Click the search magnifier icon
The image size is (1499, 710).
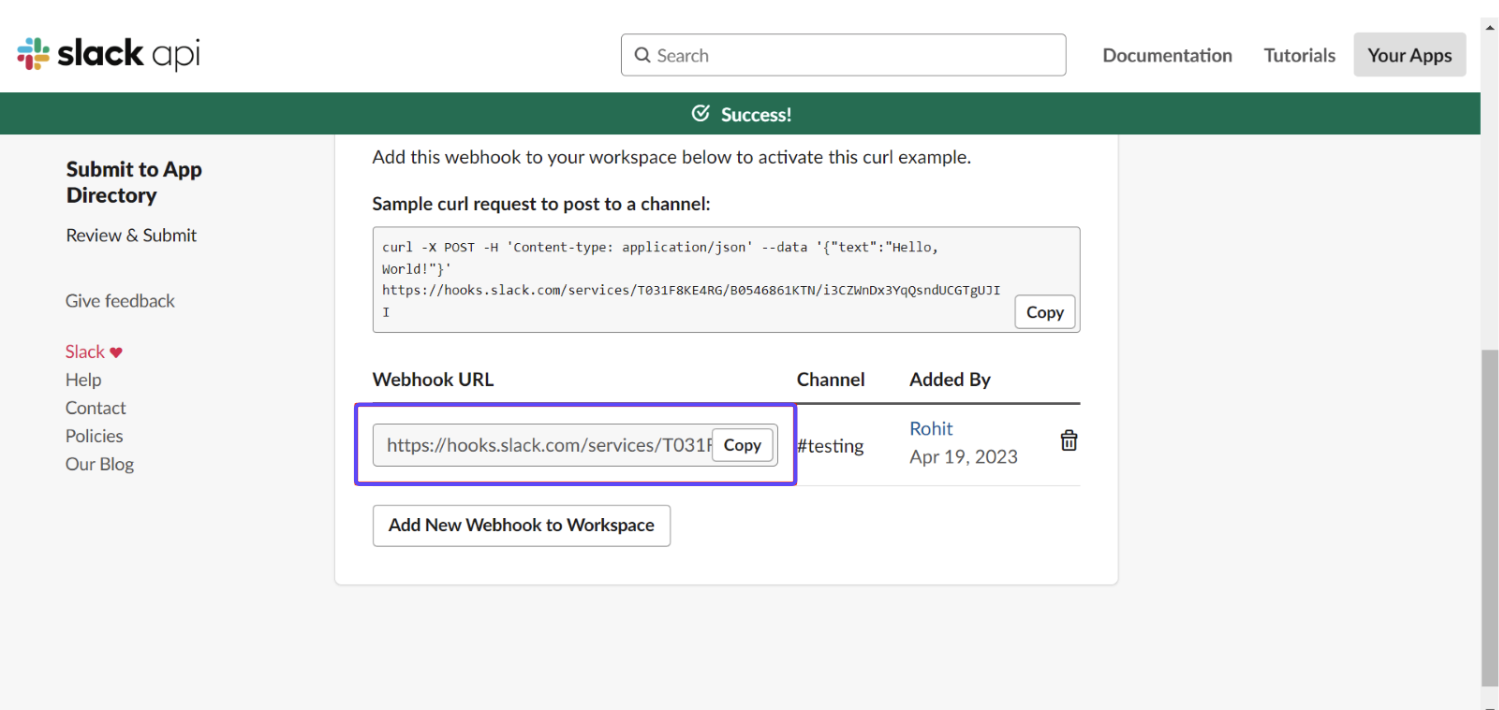tap(643, 55)
